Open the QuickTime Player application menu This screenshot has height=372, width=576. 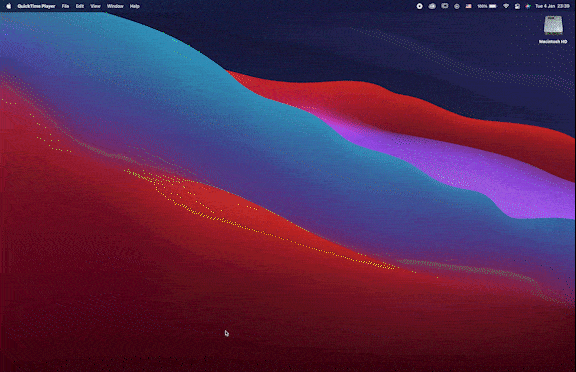point(36,6)
